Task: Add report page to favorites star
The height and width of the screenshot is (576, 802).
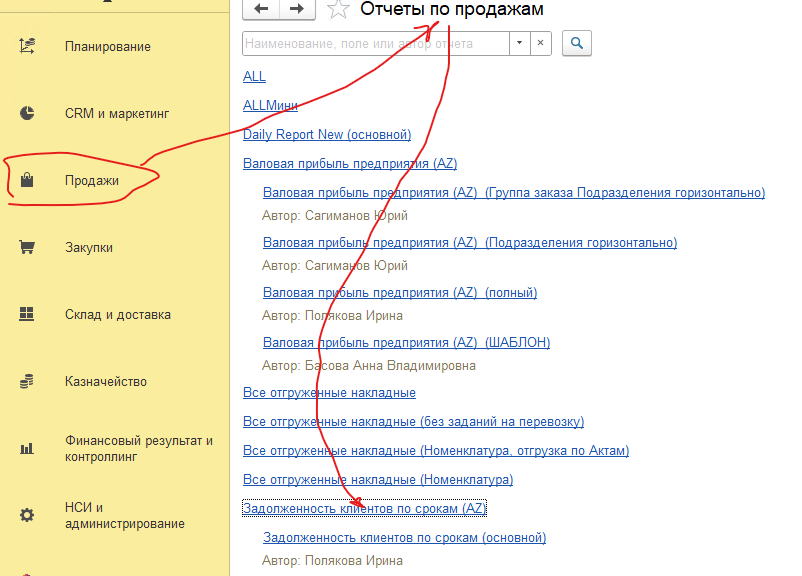Action: coord(339,10)
